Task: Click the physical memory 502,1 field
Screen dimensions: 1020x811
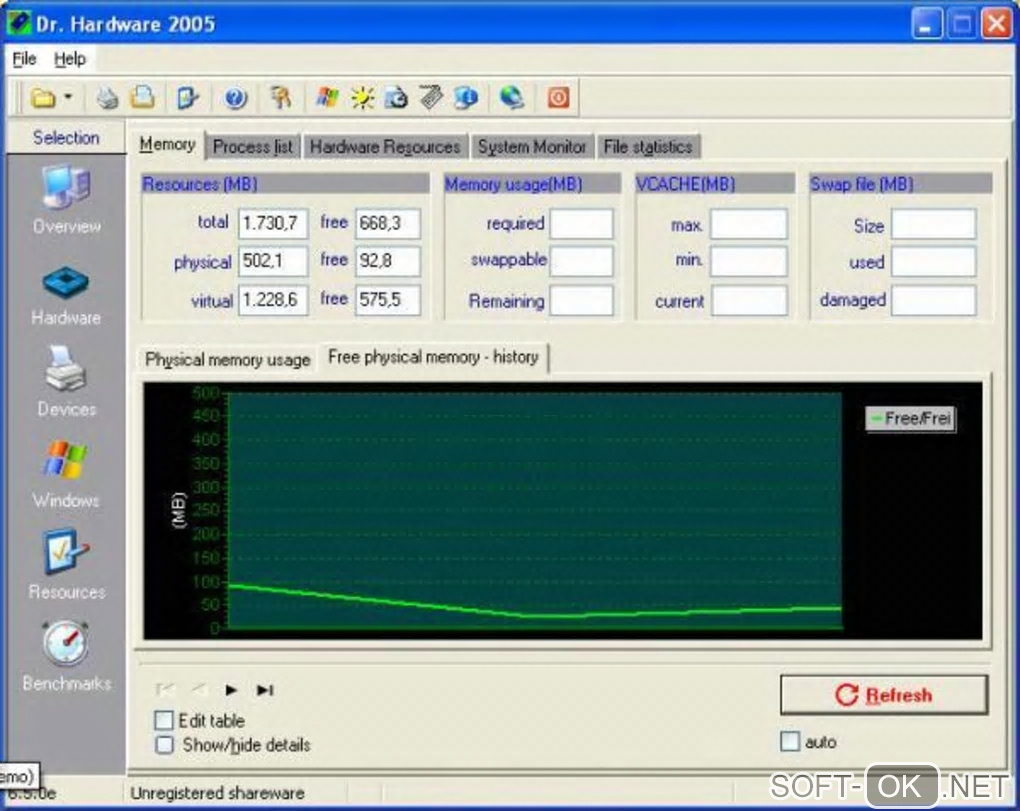Action: click(273, 261)
